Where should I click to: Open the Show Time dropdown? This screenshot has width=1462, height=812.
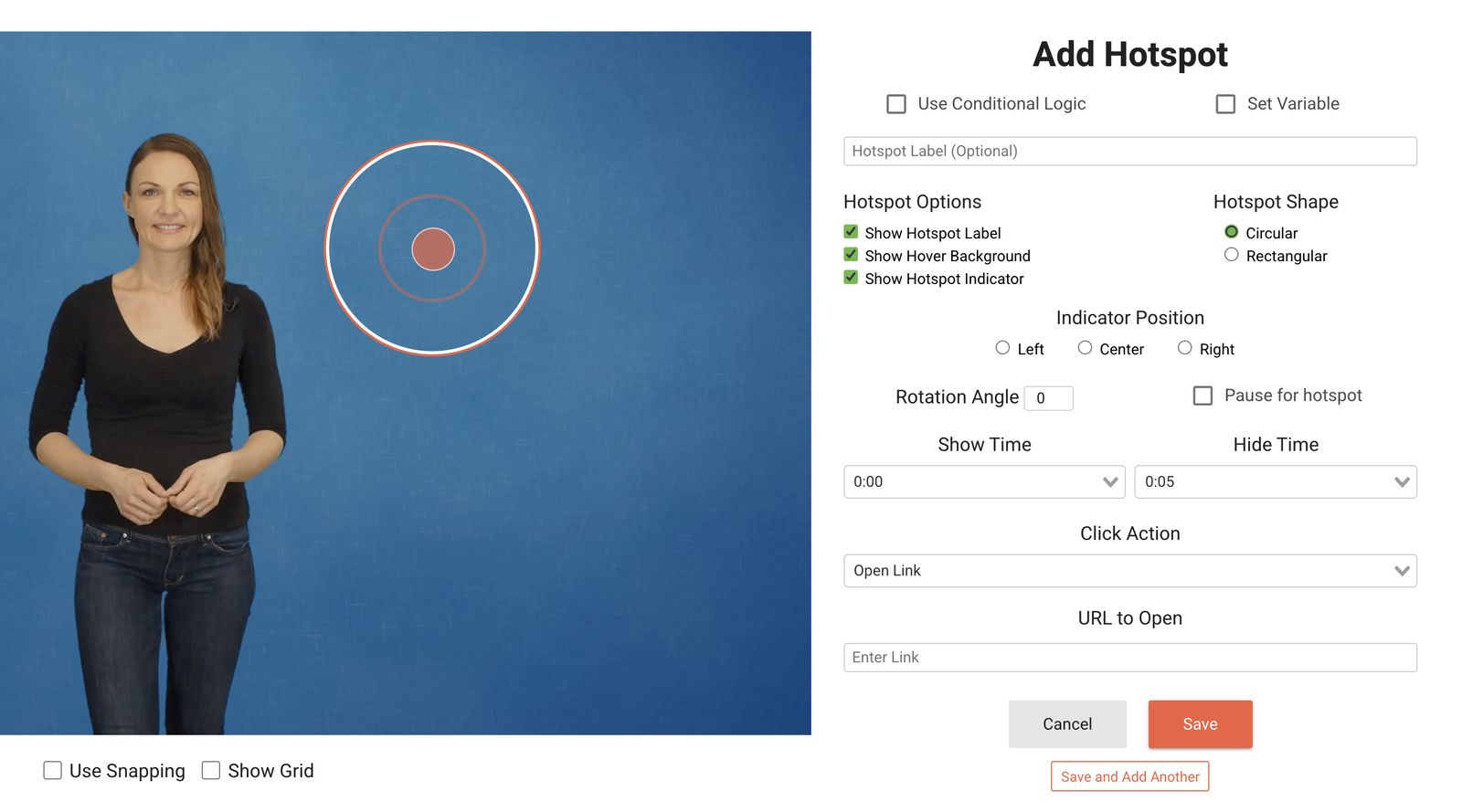click(984, 482)
